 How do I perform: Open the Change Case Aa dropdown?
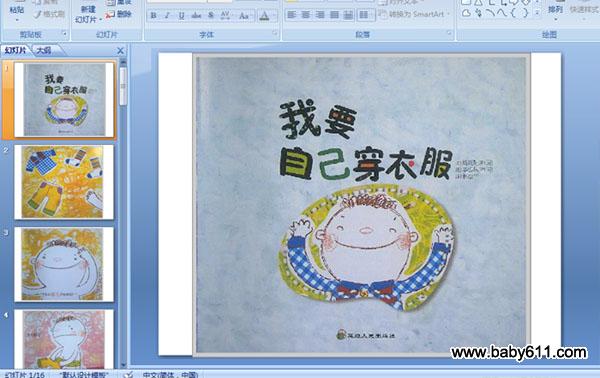244,16
